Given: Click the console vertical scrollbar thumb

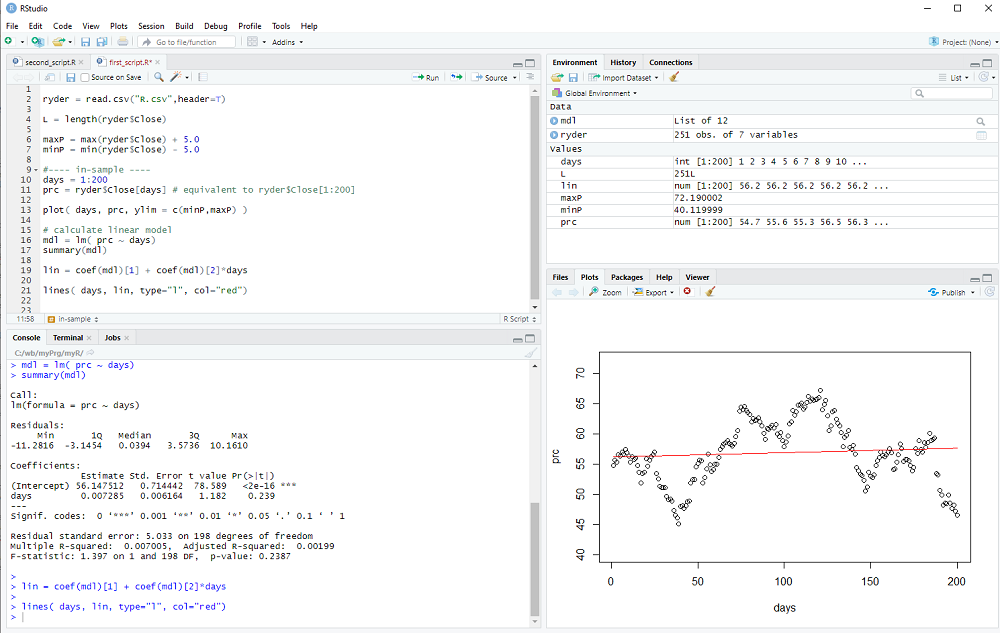Looking at the screenshot, I should pos(534,559).
